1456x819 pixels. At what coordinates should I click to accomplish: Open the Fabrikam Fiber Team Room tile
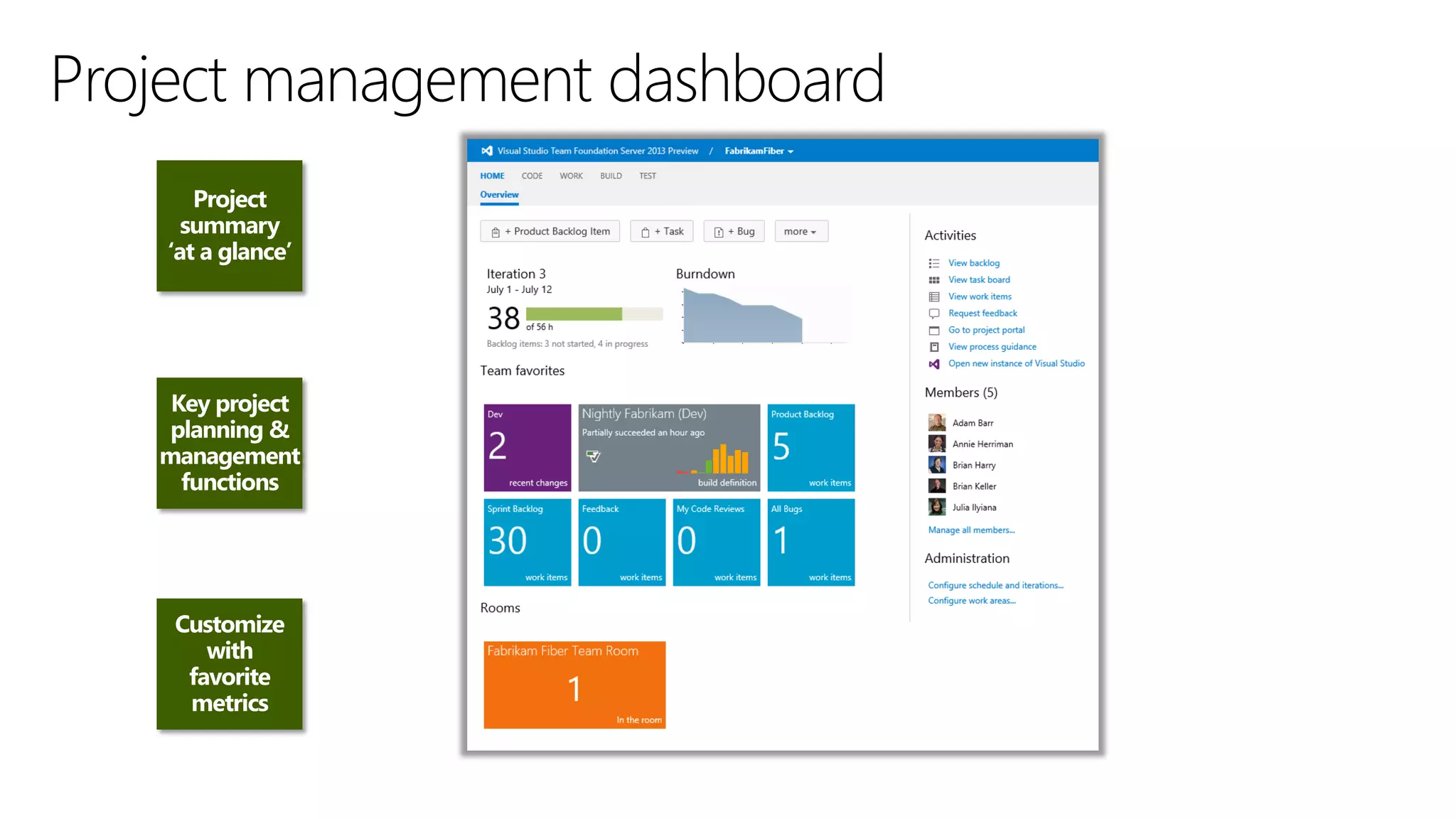tap(574, 685)
